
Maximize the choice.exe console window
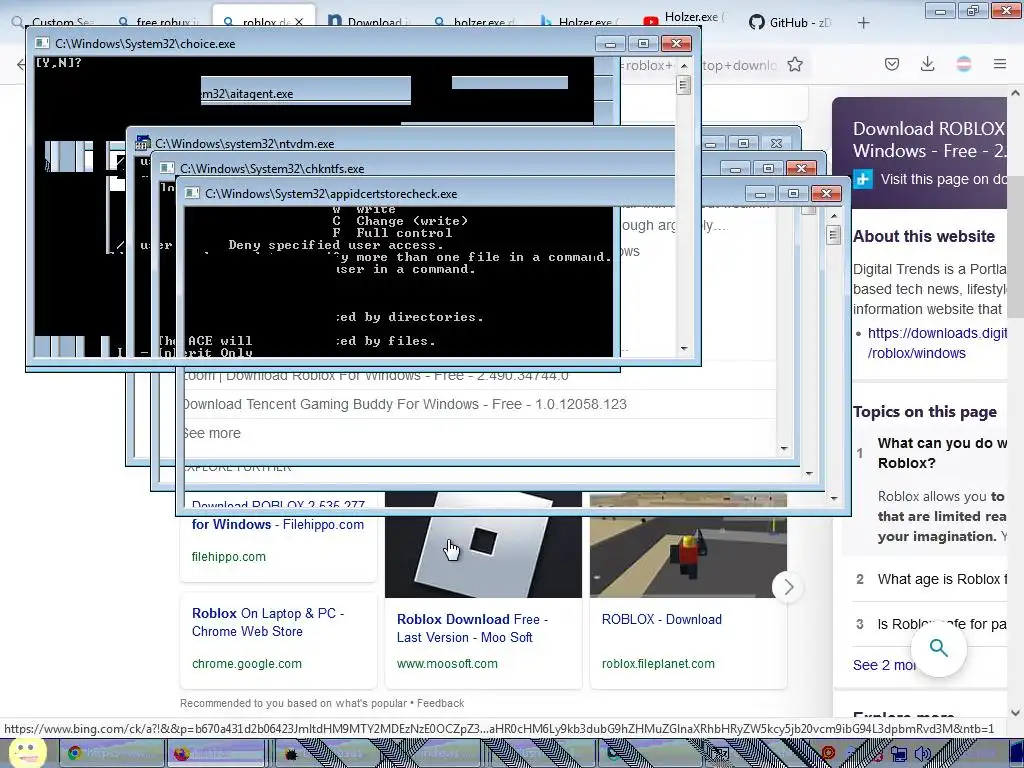point(643,44)
